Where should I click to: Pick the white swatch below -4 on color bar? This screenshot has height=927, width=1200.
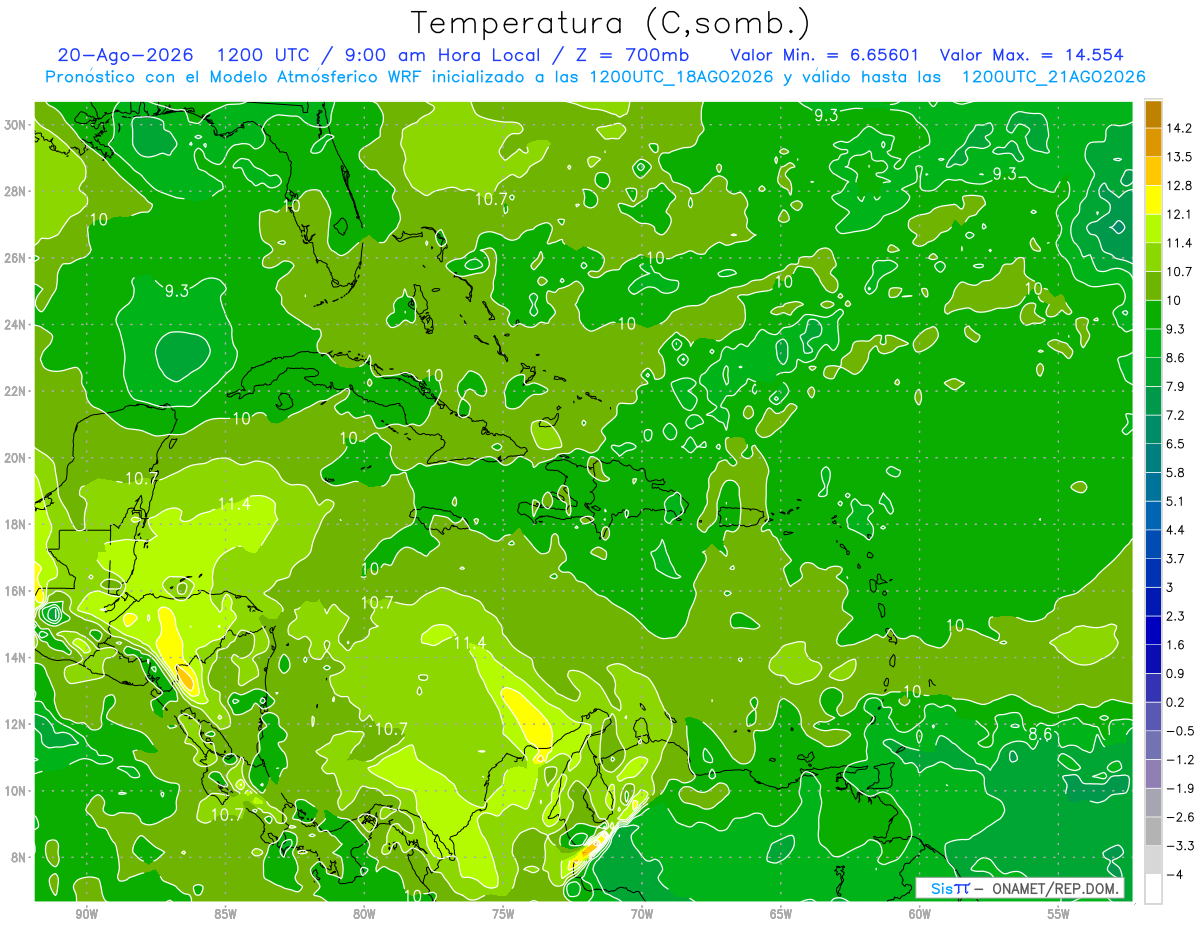(x=1153, y=888)
